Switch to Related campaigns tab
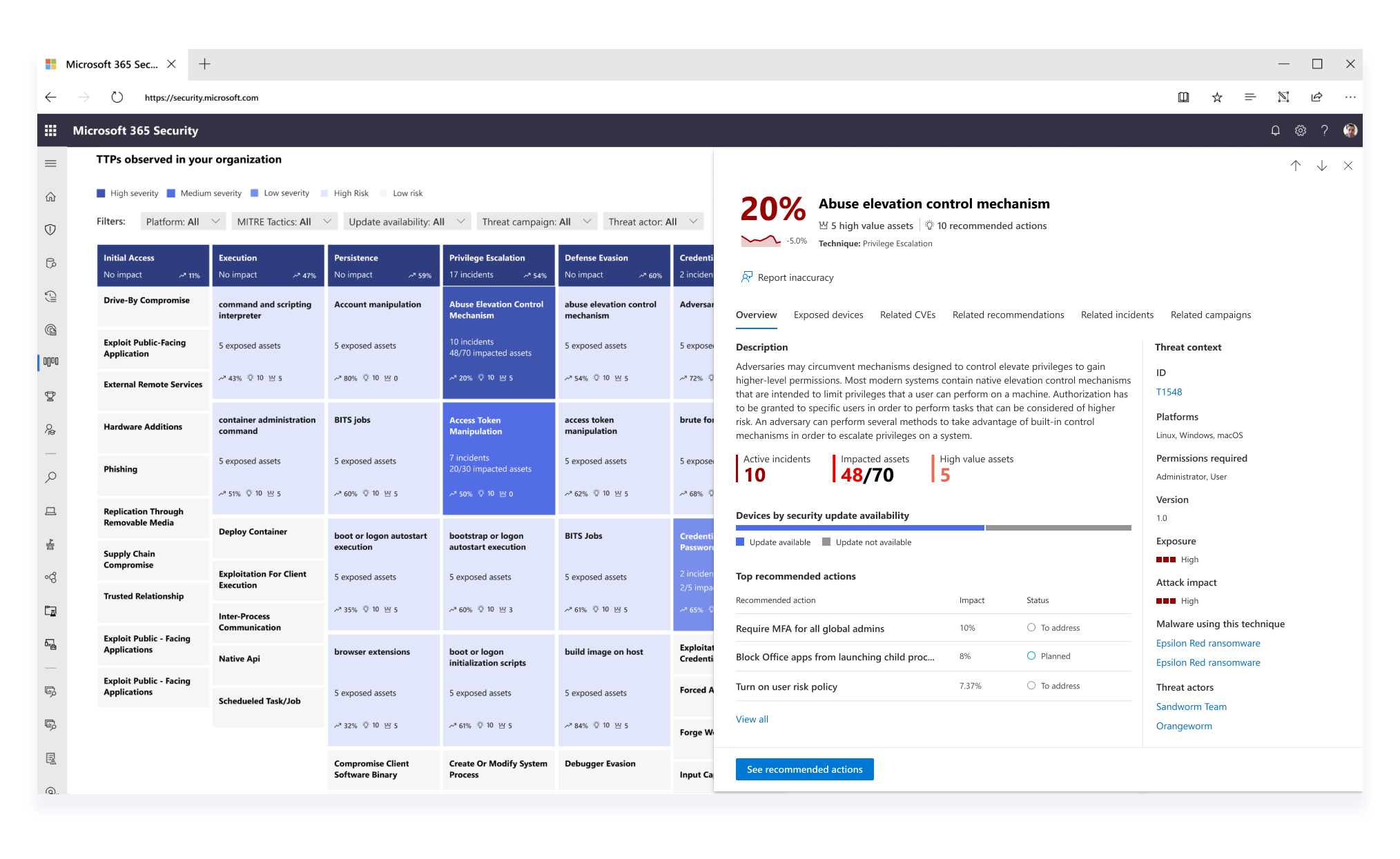The image size is (1400, 859). 1211,315
